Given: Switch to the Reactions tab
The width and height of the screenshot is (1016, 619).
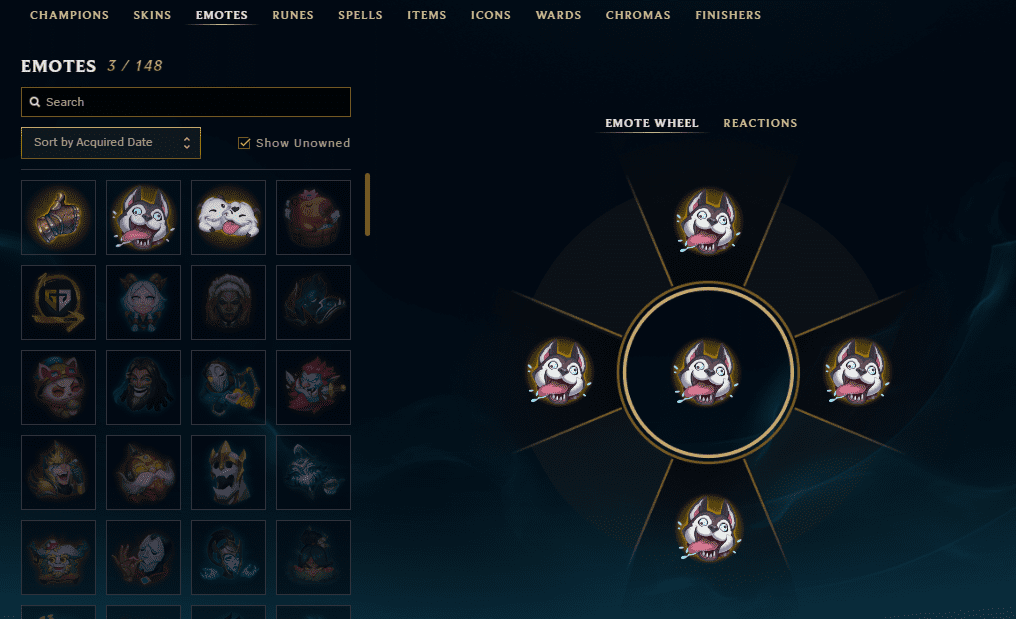Looking at the screenshot, I should point(760,123).
